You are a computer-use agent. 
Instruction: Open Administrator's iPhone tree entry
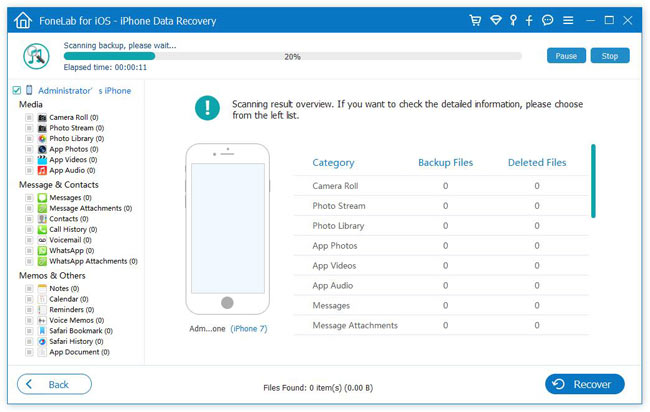(85, 90)
